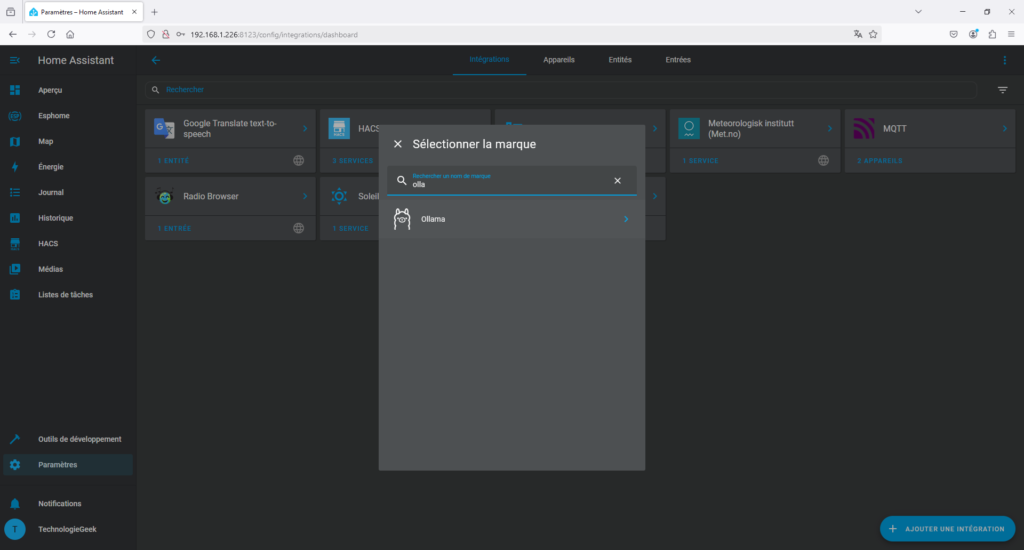
Task: Open the TechnologieGeek user profile
Action: click(x=67, y=529)
